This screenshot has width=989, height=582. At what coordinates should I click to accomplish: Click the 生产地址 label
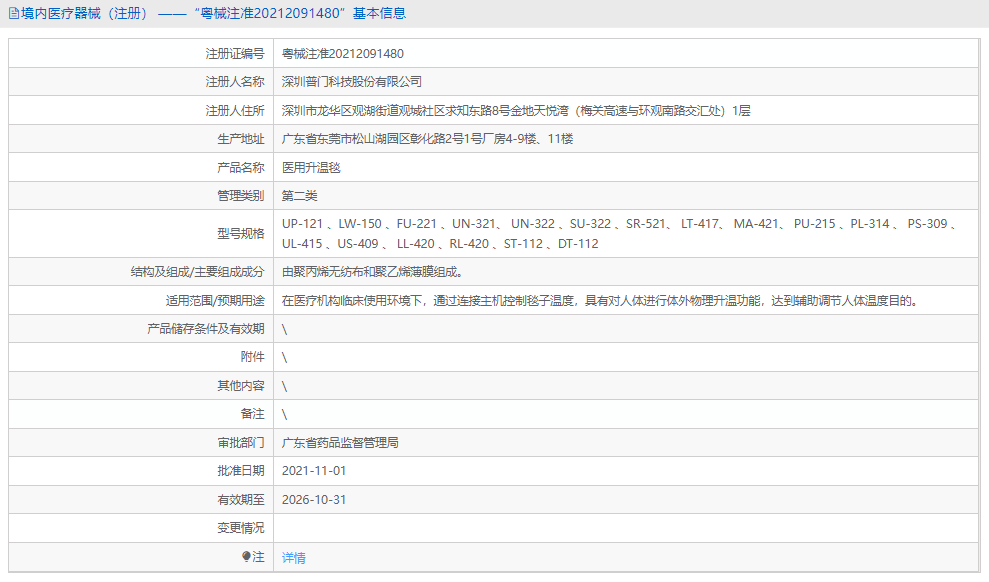tap(240, 139)
